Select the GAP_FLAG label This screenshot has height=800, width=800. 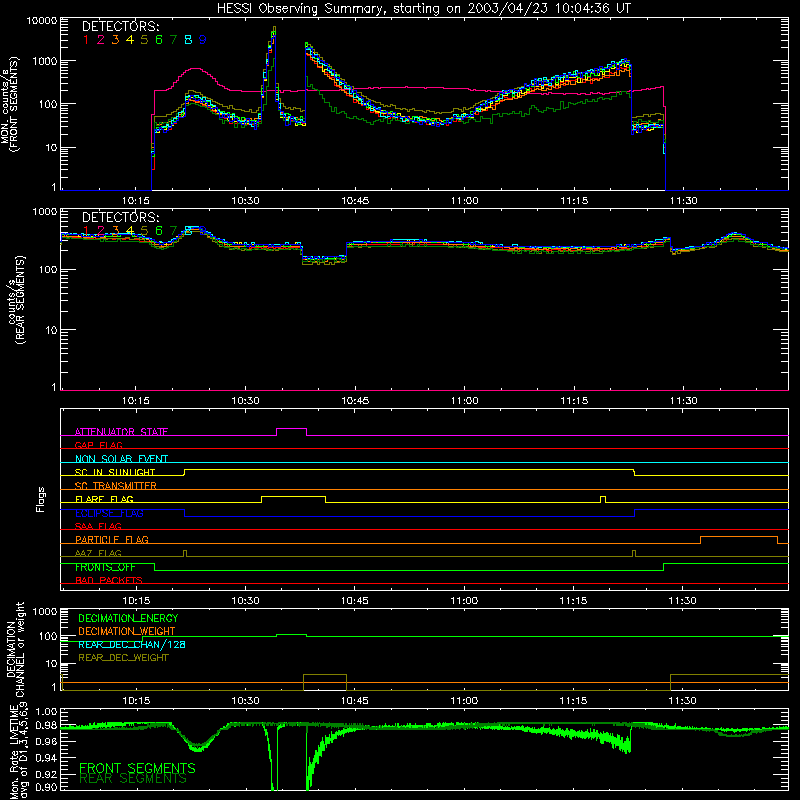(98, 445)
